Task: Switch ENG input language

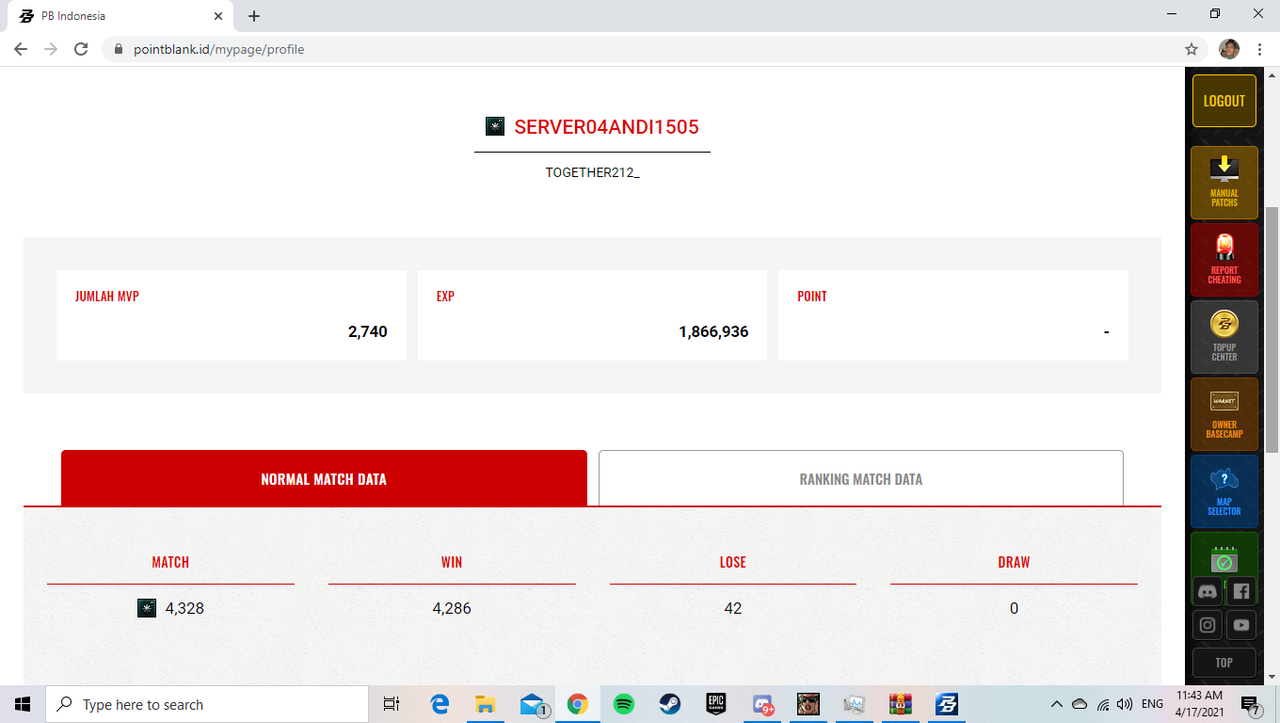Action: click(1152, 704)
